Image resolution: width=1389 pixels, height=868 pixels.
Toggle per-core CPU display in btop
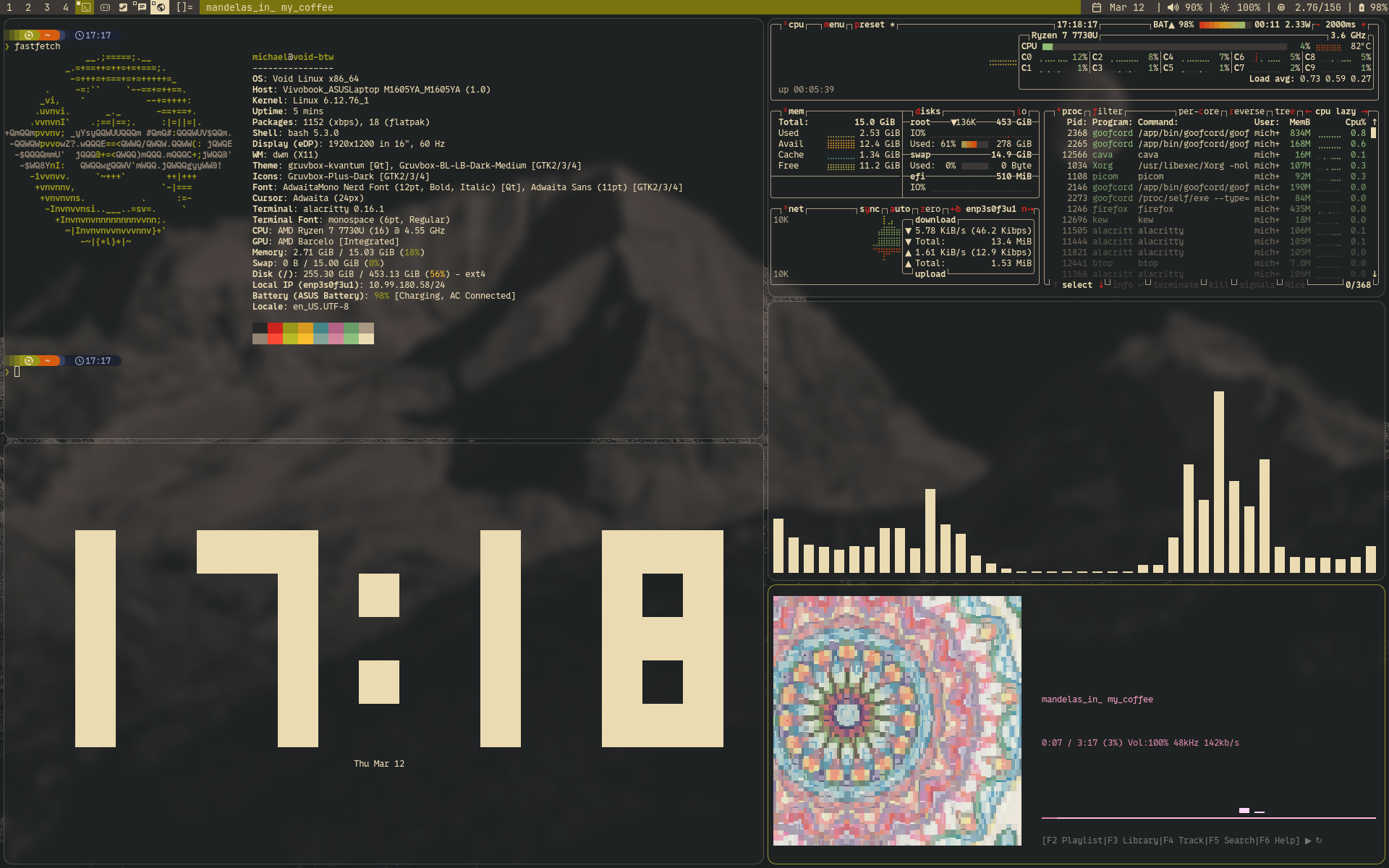coord(1198,111)
